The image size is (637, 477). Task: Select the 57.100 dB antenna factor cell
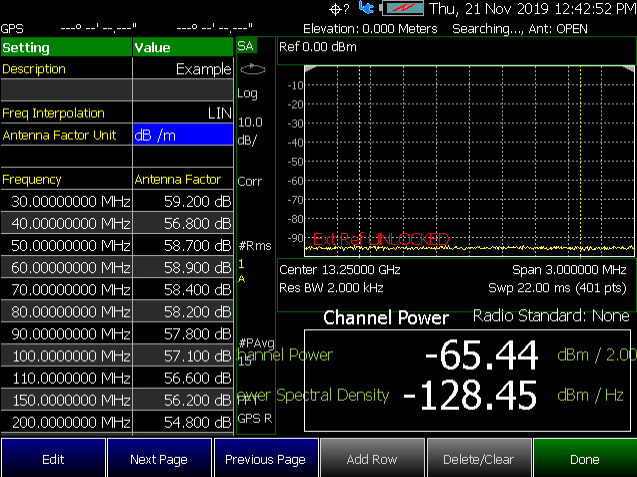point(183,356)
